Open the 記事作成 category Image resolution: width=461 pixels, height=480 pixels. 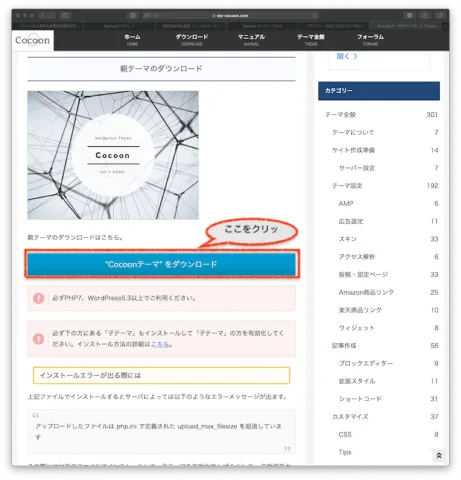[344, 346]
